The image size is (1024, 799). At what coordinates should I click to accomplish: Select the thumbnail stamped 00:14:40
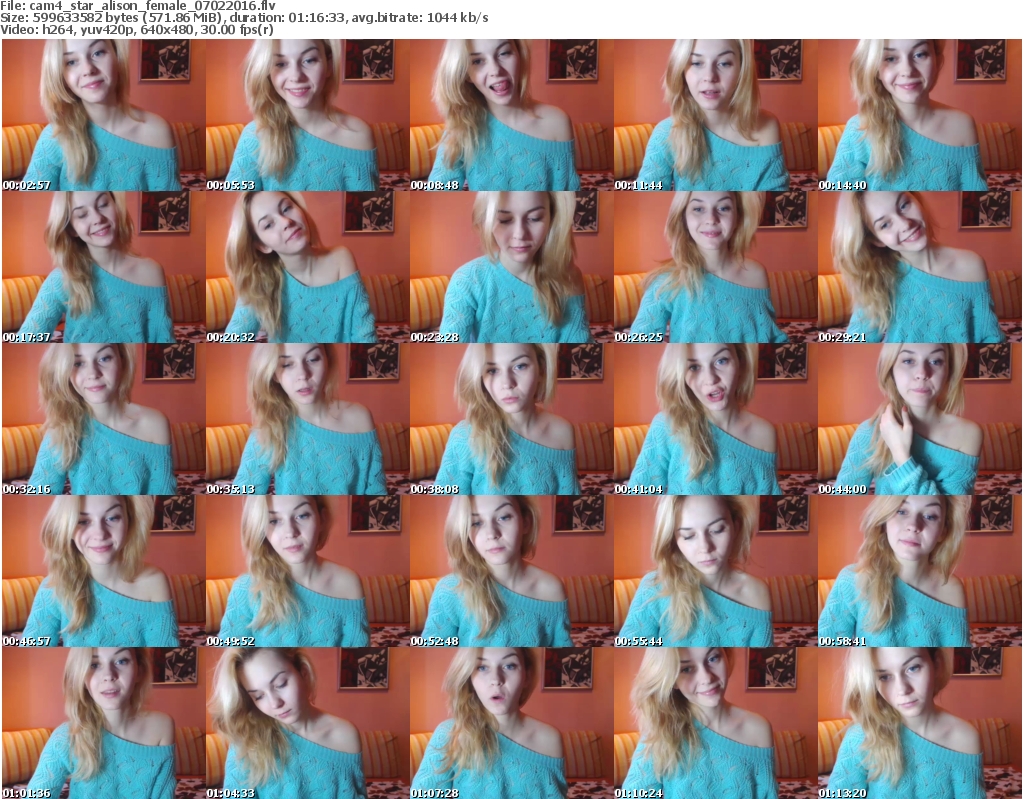920,115
